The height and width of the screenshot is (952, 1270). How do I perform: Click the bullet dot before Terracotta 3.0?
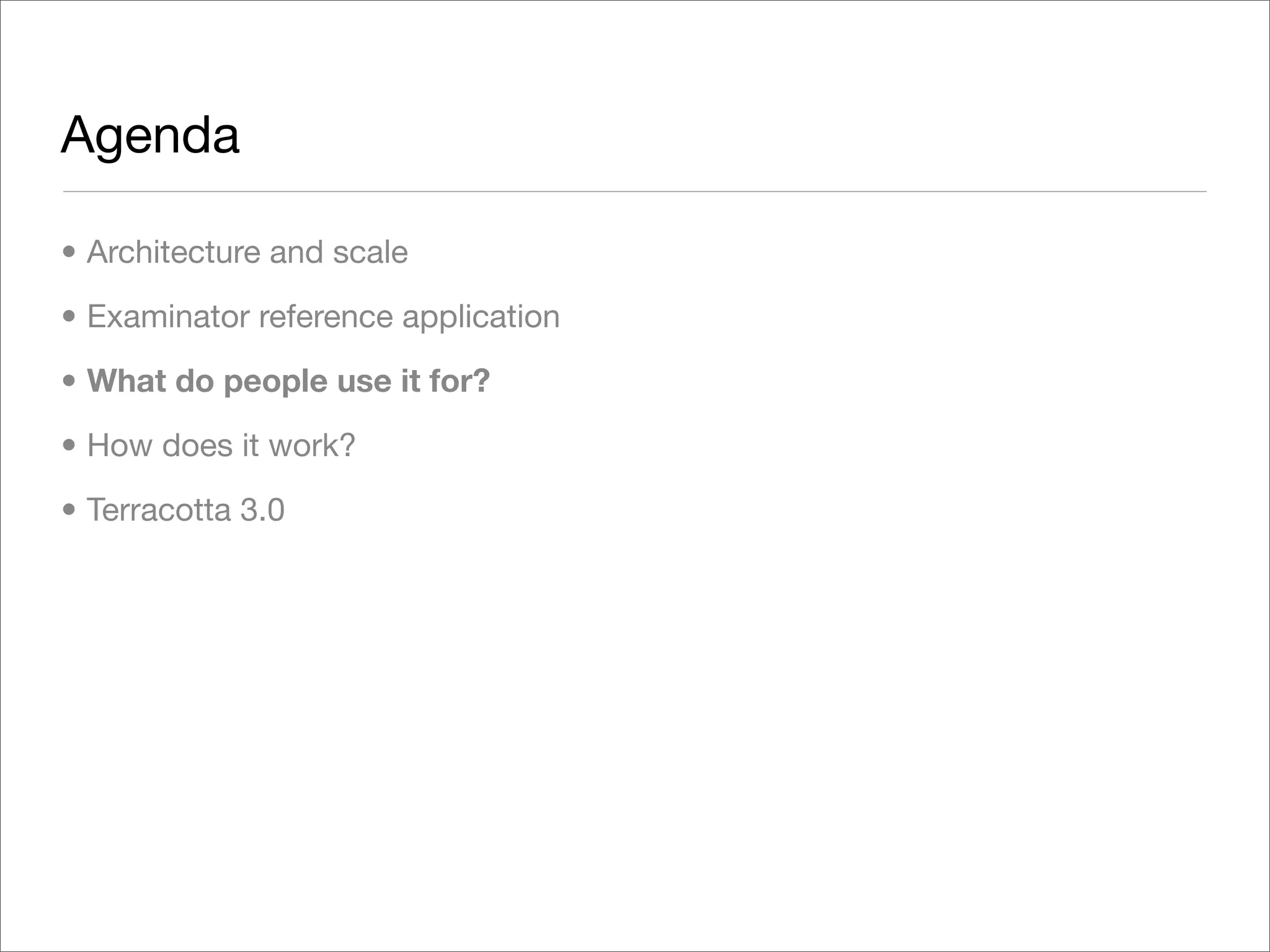click(x=69, y=510)
